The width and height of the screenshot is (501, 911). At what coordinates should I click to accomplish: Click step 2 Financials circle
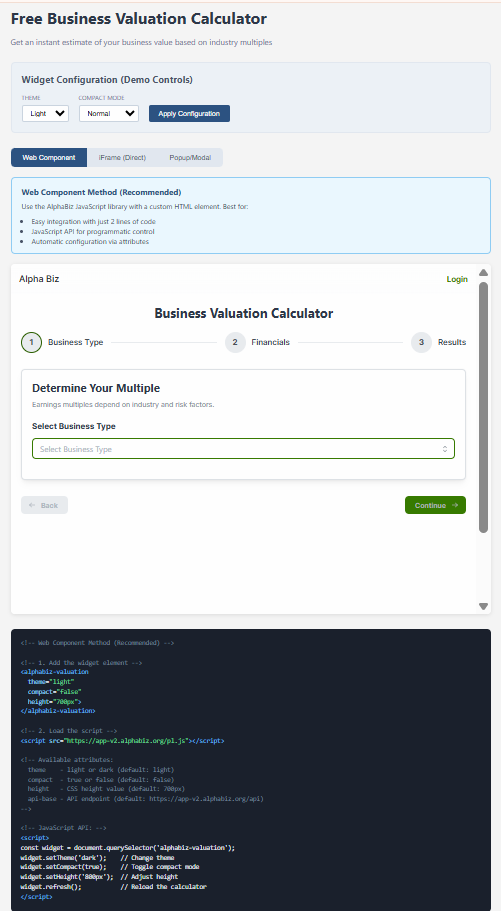[235, 342]
